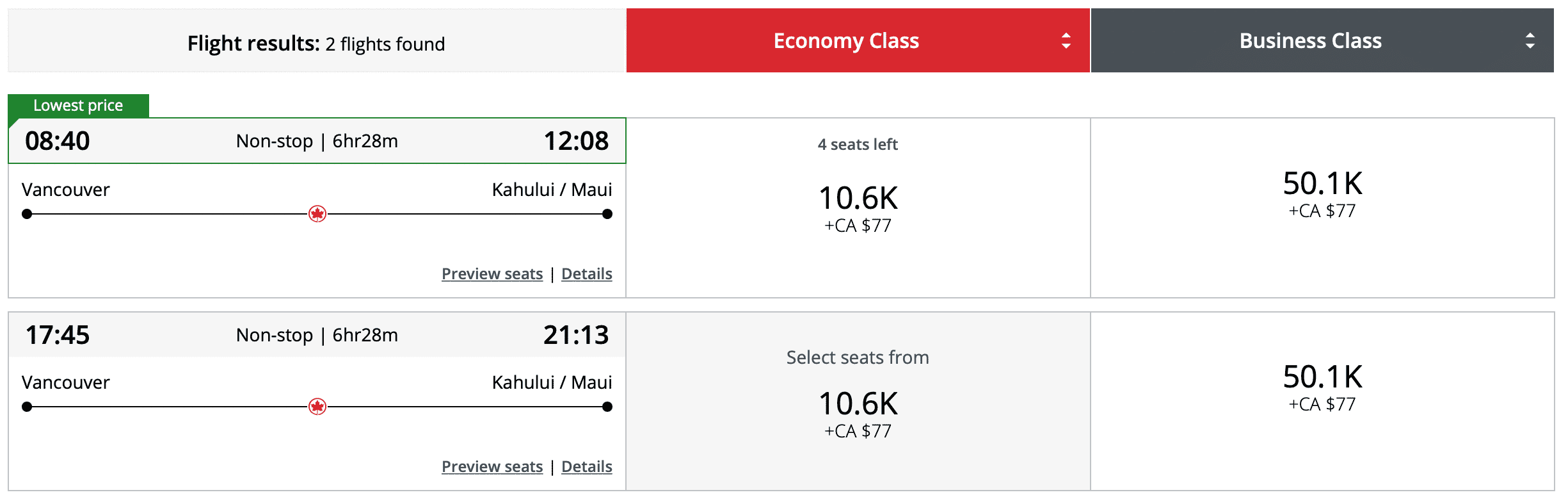Select the Economy Class column header
The image size is (1568, 497).
(x=846, y=41)
